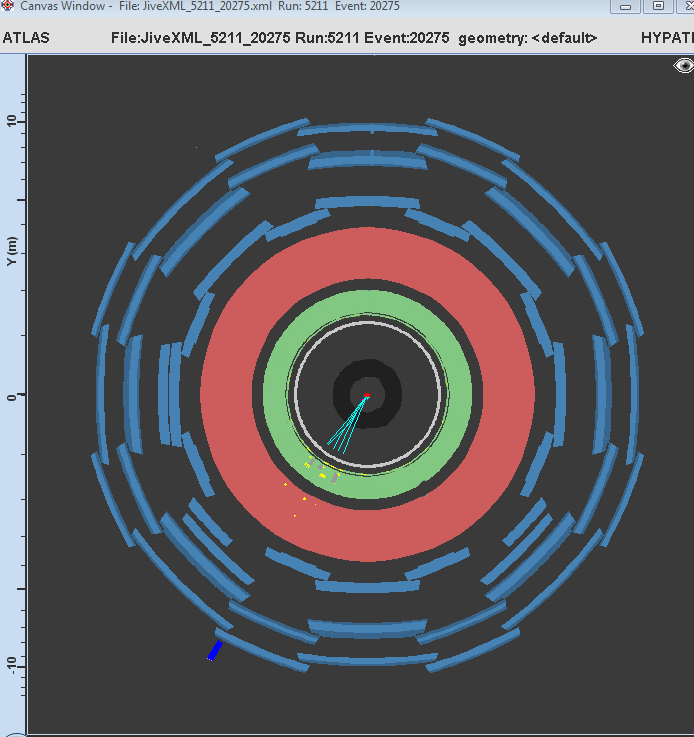This screenshot has height=737, width=694.
Task: Click the blue muon hit marker
Action: click(213, 651)
